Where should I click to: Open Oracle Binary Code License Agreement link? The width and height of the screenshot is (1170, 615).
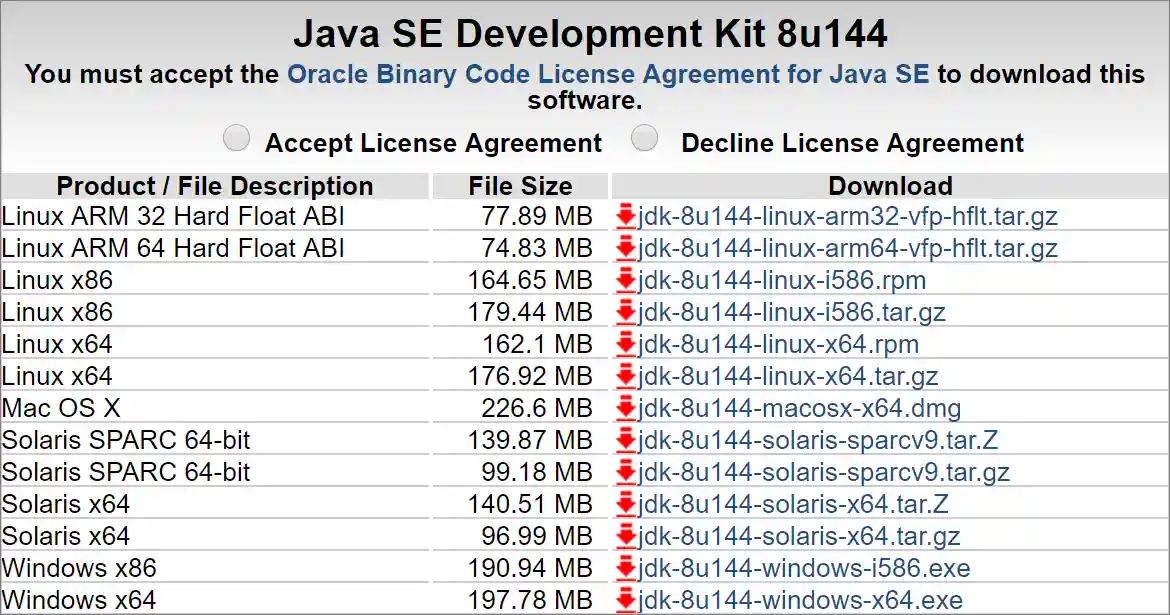click(x=608, y=74)
